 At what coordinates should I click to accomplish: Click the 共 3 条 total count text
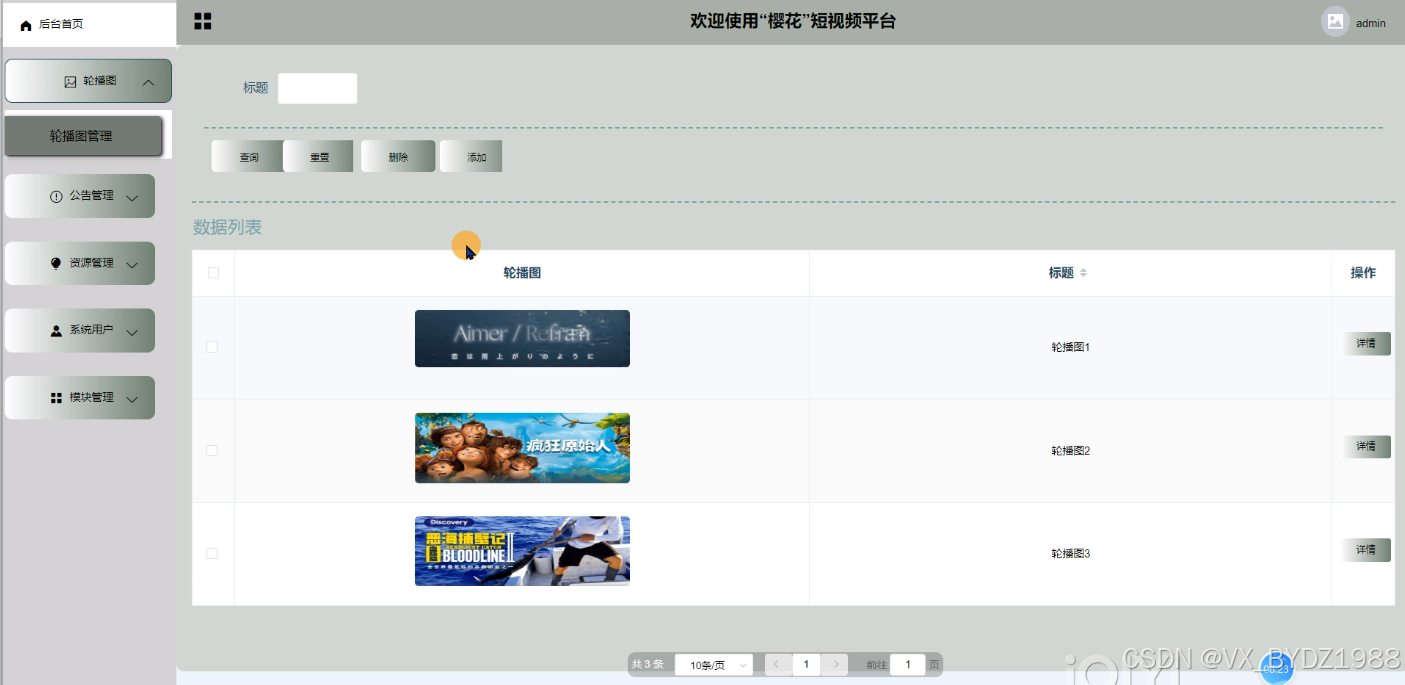pos(648,665)
